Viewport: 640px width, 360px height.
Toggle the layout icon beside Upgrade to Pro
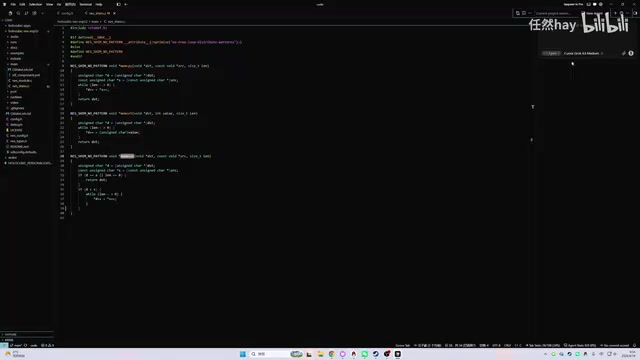coord(589,4)
